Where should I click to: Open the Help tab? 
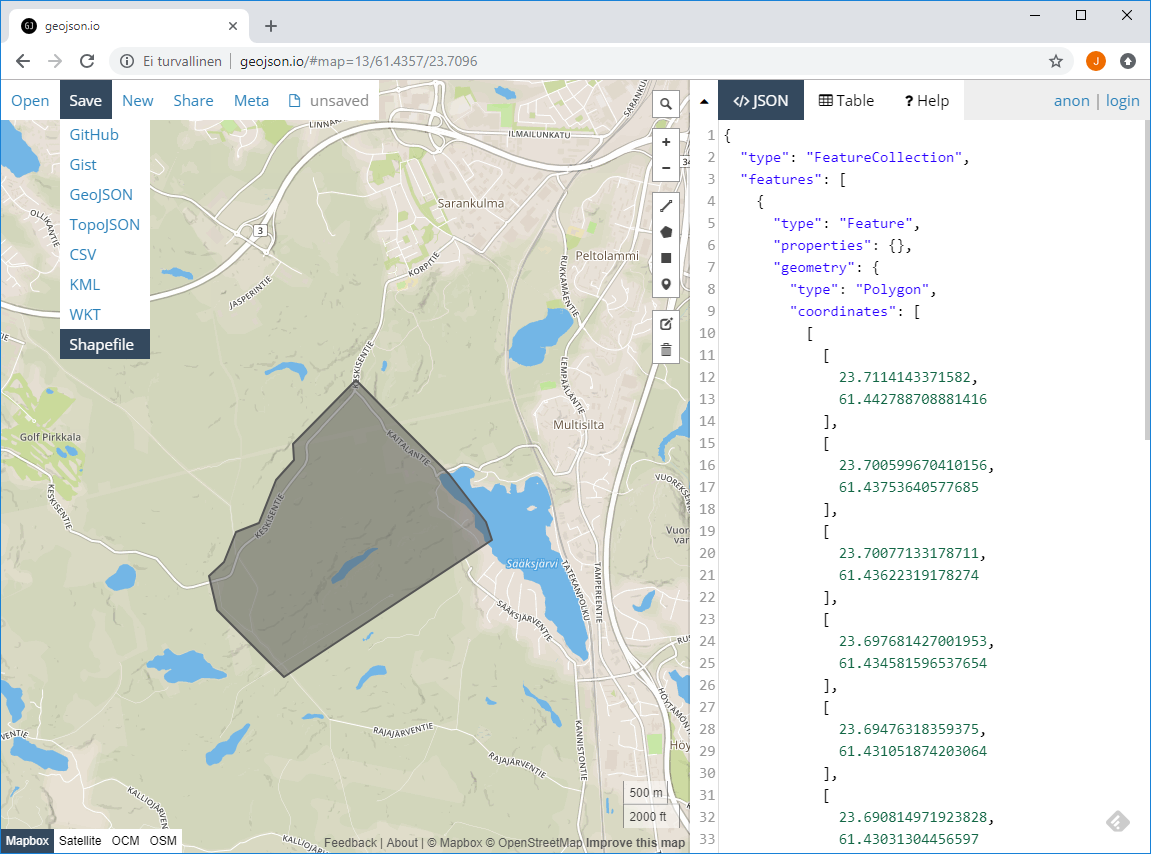[x=926, y=101]
